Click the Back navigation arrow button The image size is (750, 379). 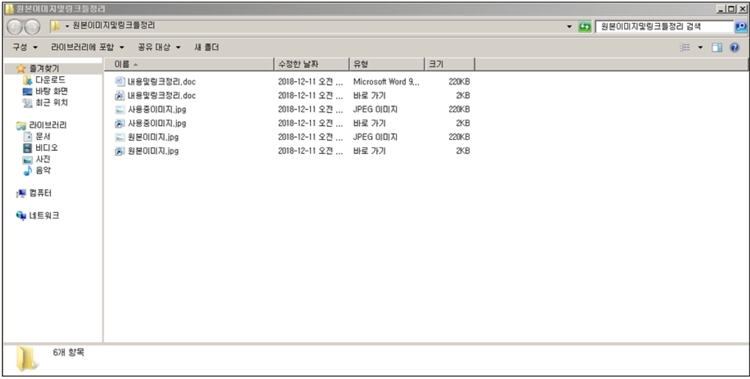pos(14,27)
